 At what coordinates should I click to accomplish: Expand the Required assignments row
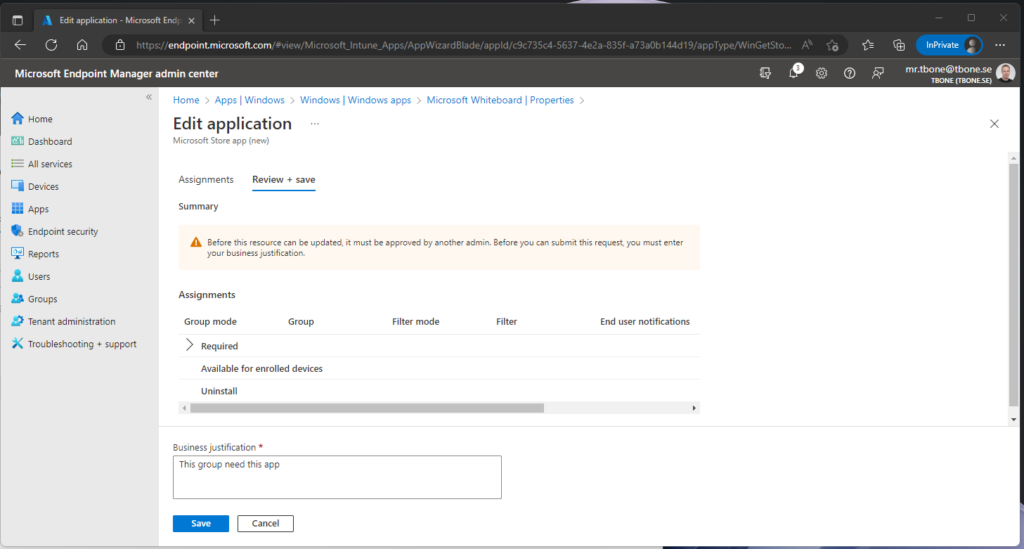click(189, 345)
